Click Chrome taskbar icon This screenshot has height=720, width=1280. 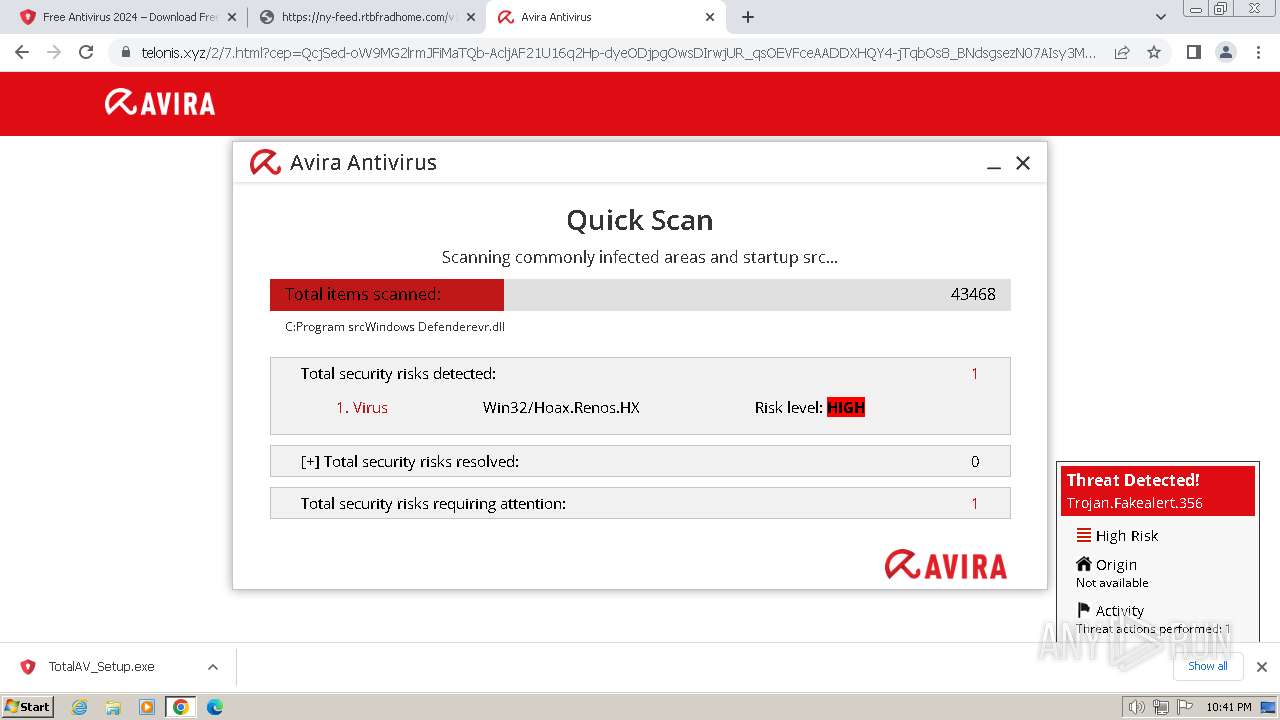(x=181, y=707)
